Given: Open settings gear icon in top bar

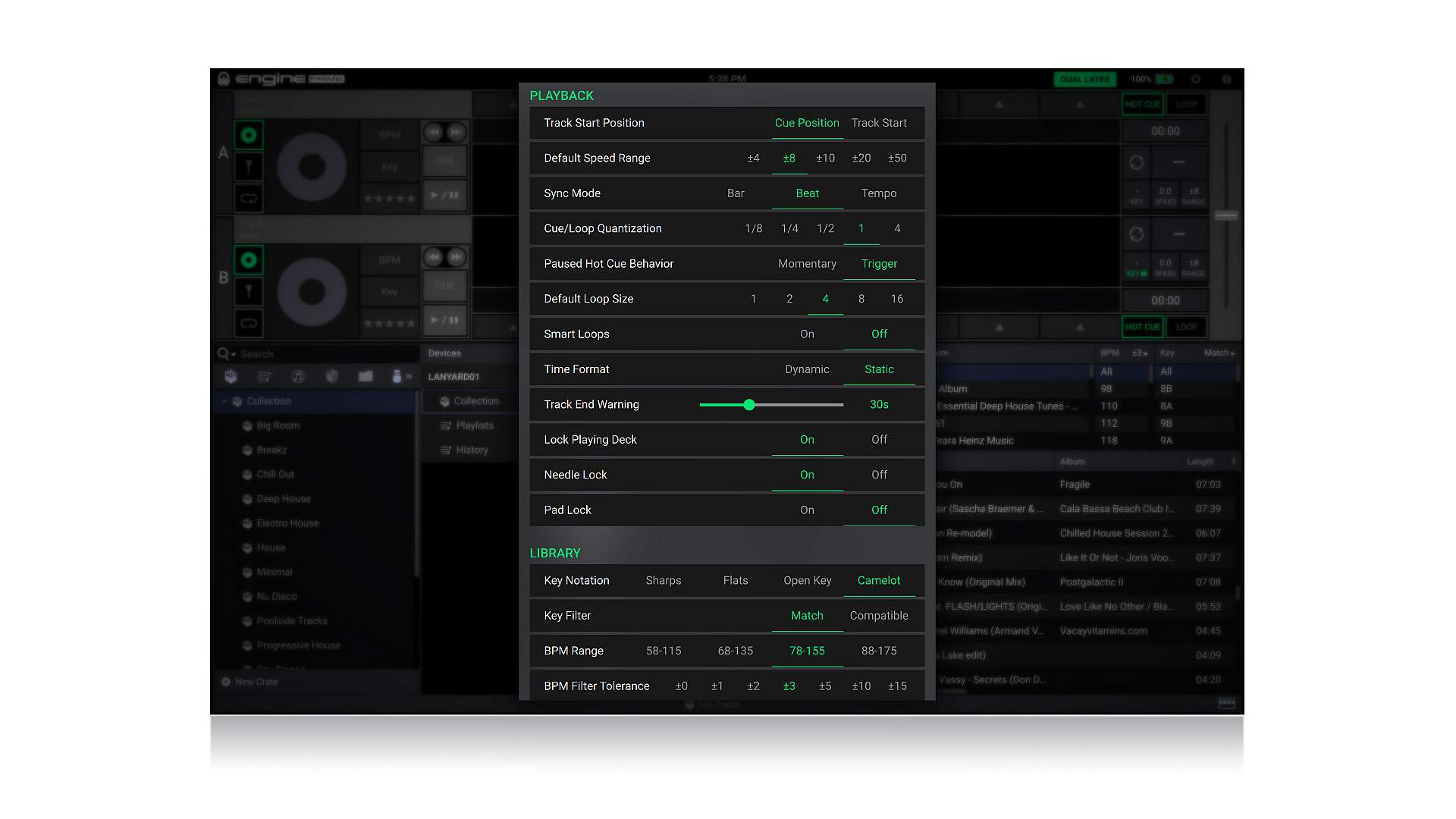Looking at the screenshot, I should (1196, 80).
